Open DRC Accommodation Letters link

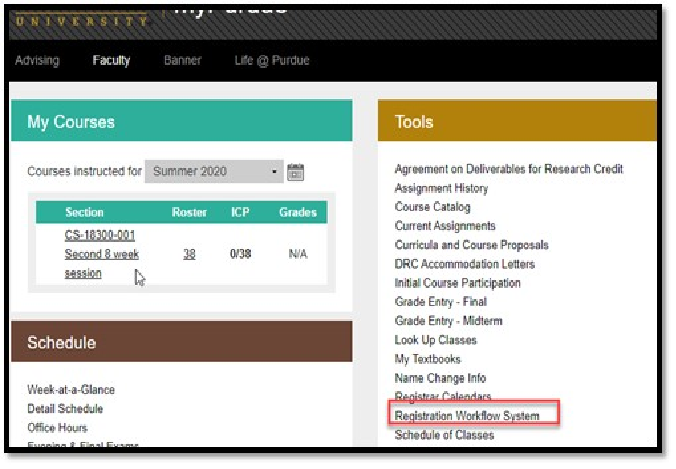pos(465,264)
